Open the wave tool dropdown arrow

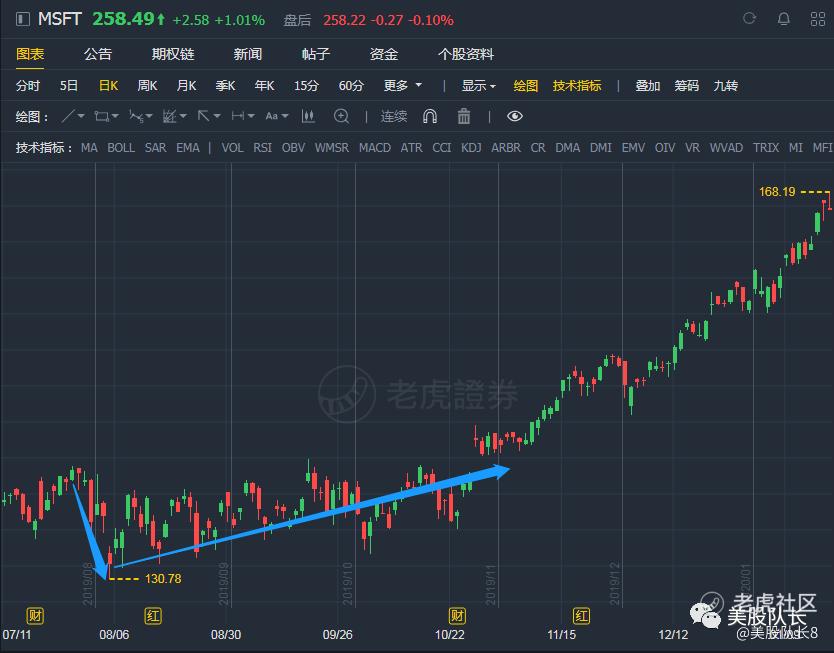[x=149, y=116]
